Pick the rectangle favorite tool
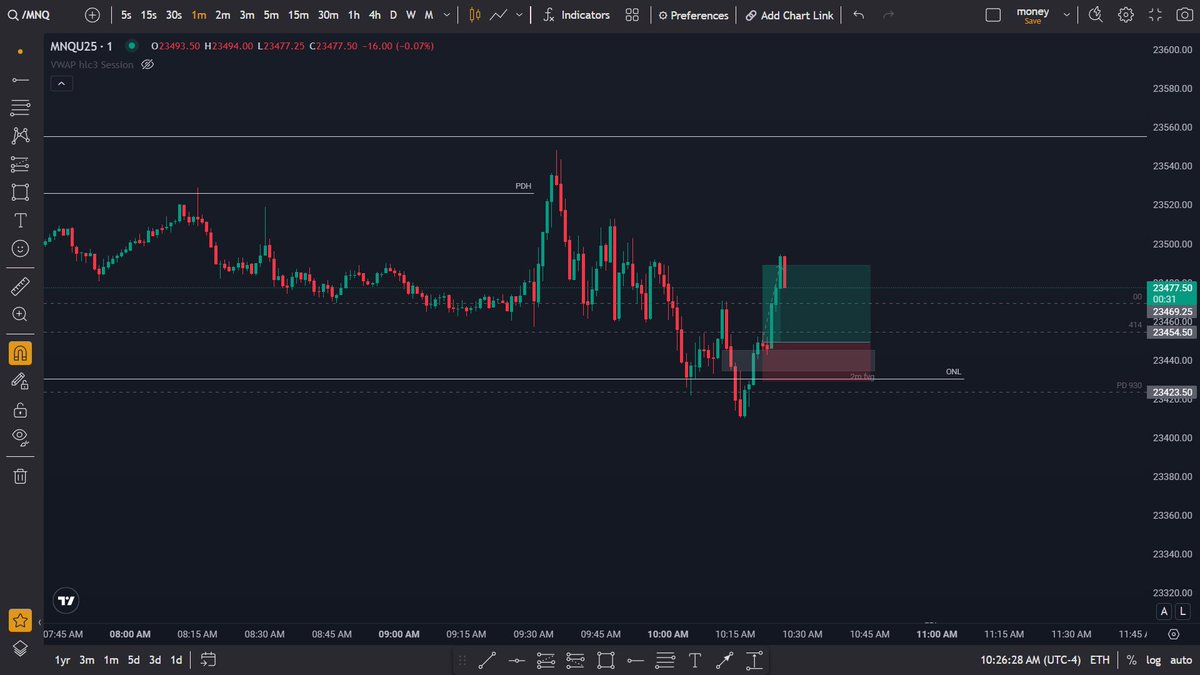This screenshot has height=675, width=1200. [x=606, y=660]
